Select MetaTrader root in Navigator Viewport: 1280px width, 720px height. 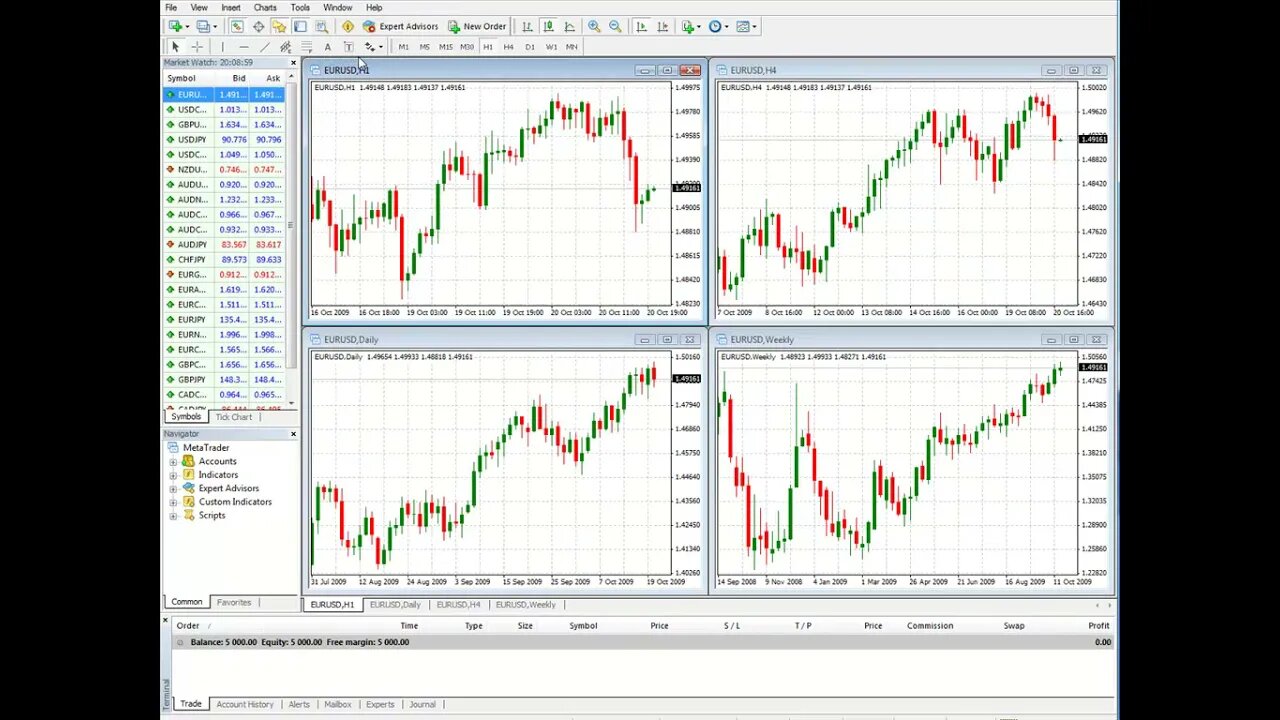pos(205,448)
